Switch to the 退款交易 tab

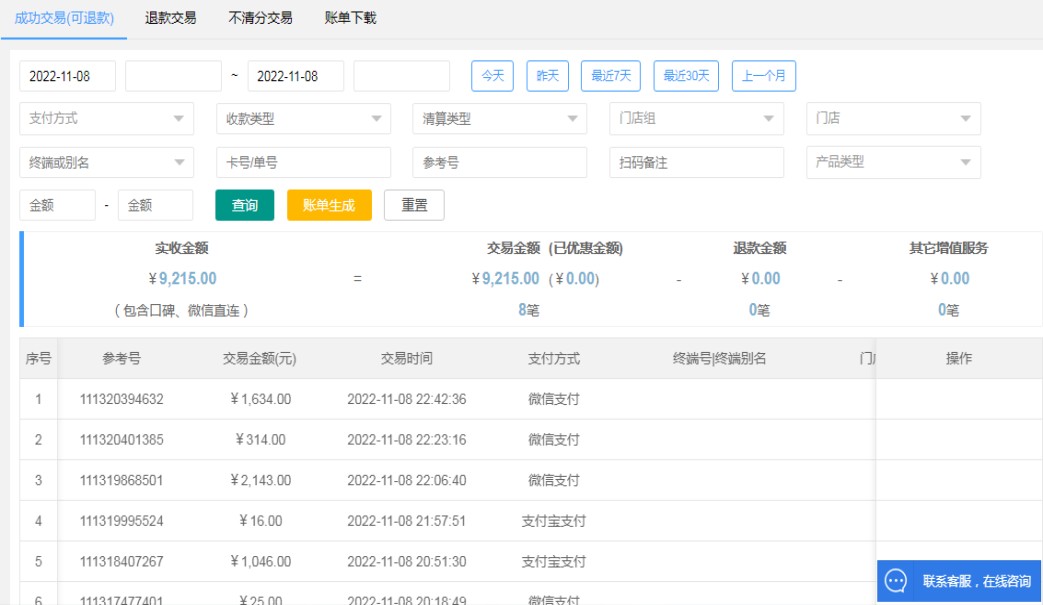tap(170, 18)
